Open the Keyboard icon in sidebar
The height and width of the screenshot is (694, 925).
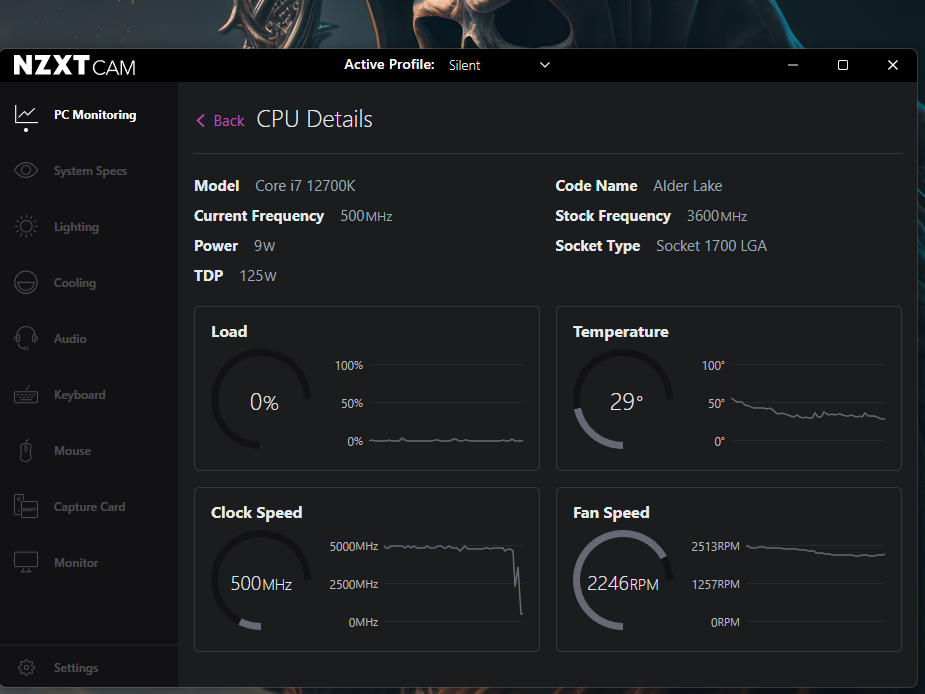point(26,395)
